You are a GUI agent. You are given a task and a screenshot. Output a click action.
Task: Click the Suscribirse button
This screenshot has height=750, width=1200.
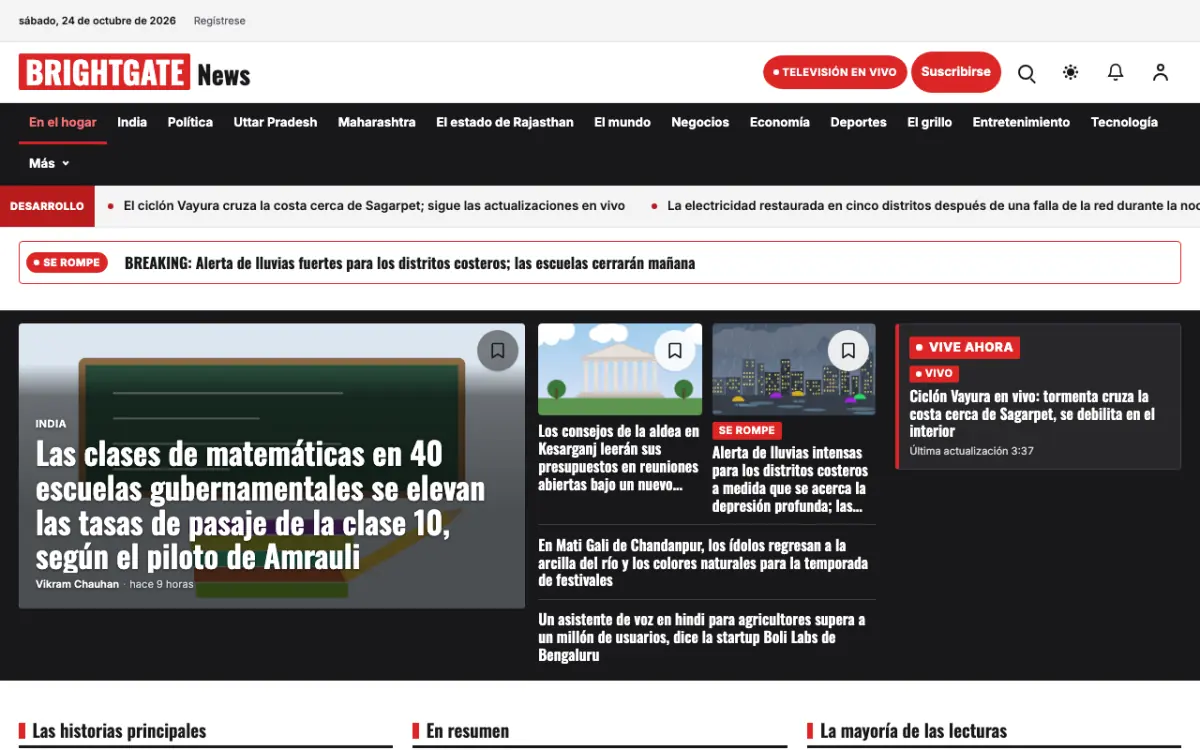(956, 72)
